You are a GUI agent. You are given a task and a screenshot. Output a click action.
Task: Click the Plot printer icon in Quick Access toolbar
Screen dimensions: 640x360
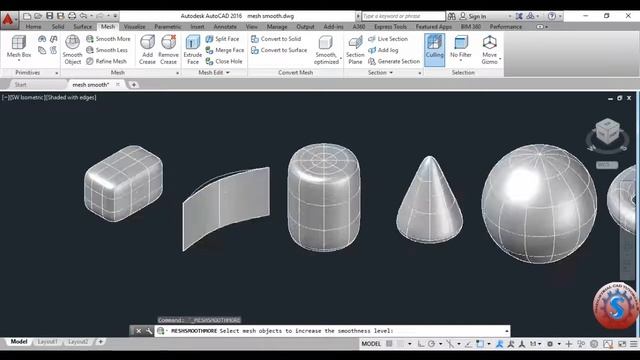tap(72, 16)
